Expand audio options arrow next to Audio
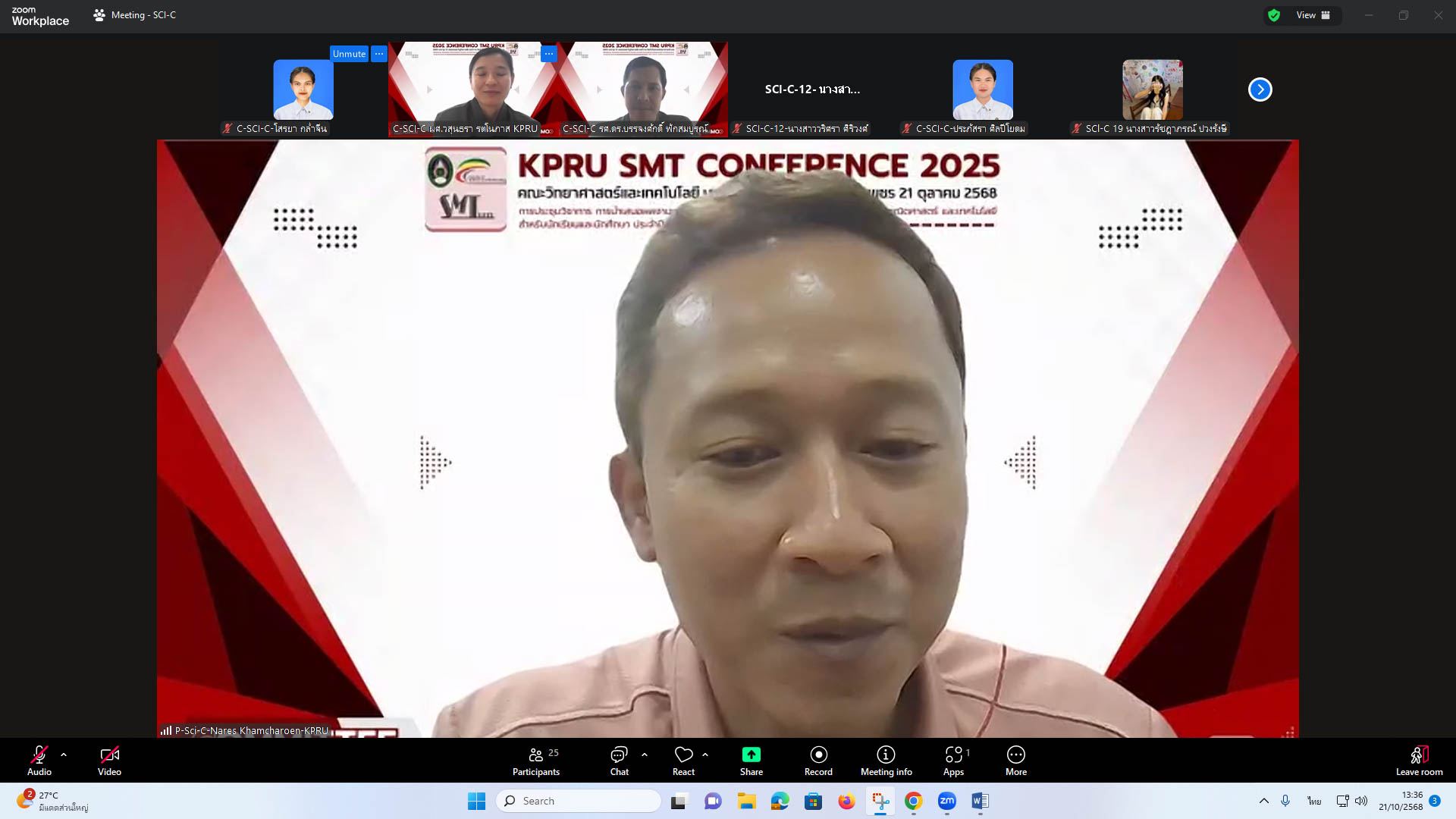This screenshot has width=1456, height=819. tap(64, 755)
